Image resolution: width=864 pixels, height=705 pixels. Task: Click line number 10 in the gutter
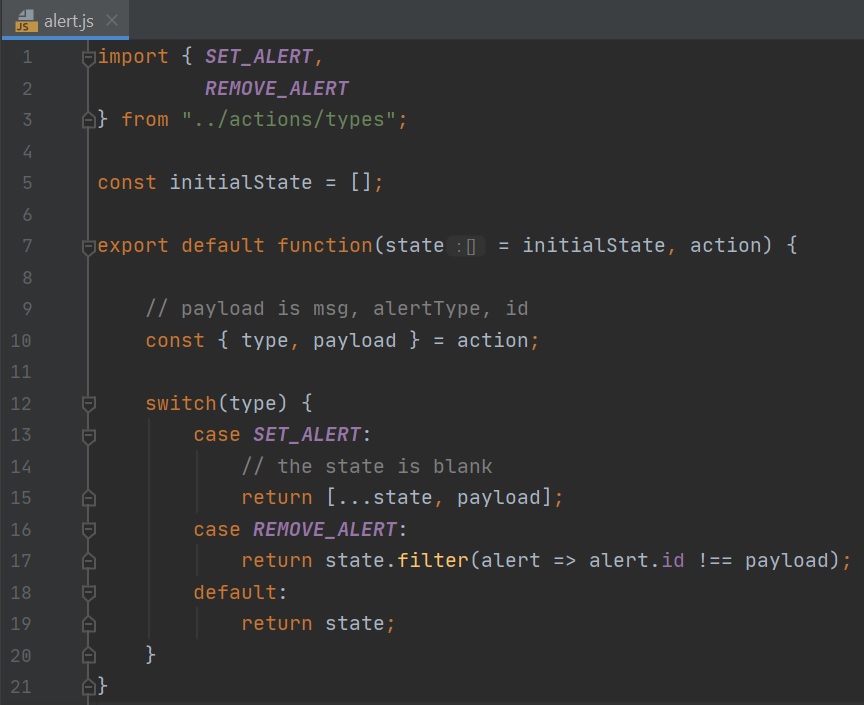21,341
